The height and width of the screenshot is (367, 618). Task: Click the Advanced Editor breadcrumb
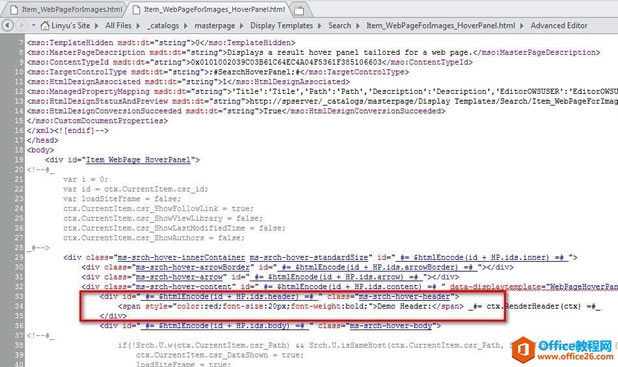(x=558, y=26)
